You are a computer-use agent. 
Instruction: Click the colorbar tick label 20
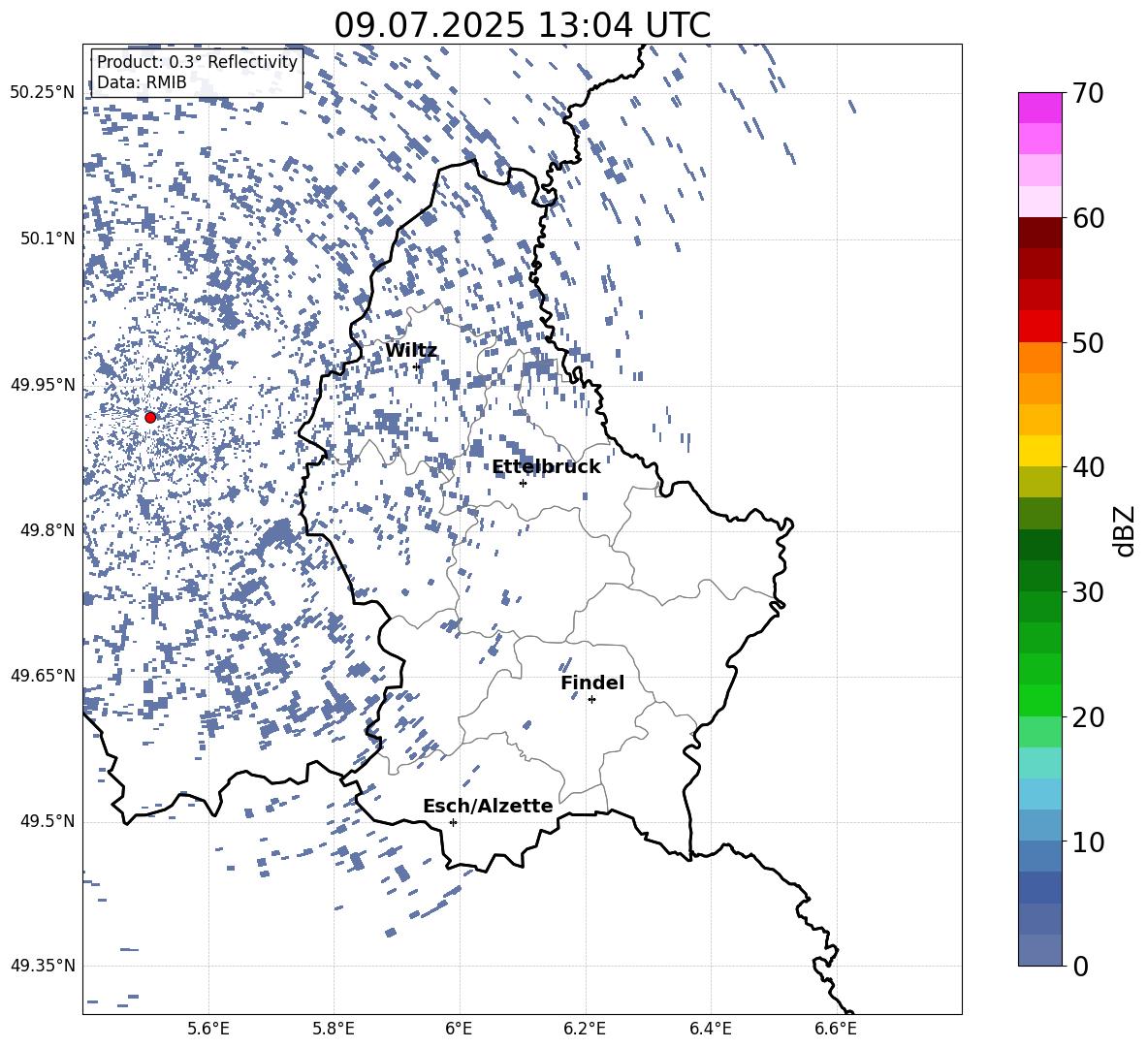coord(1089,717)
